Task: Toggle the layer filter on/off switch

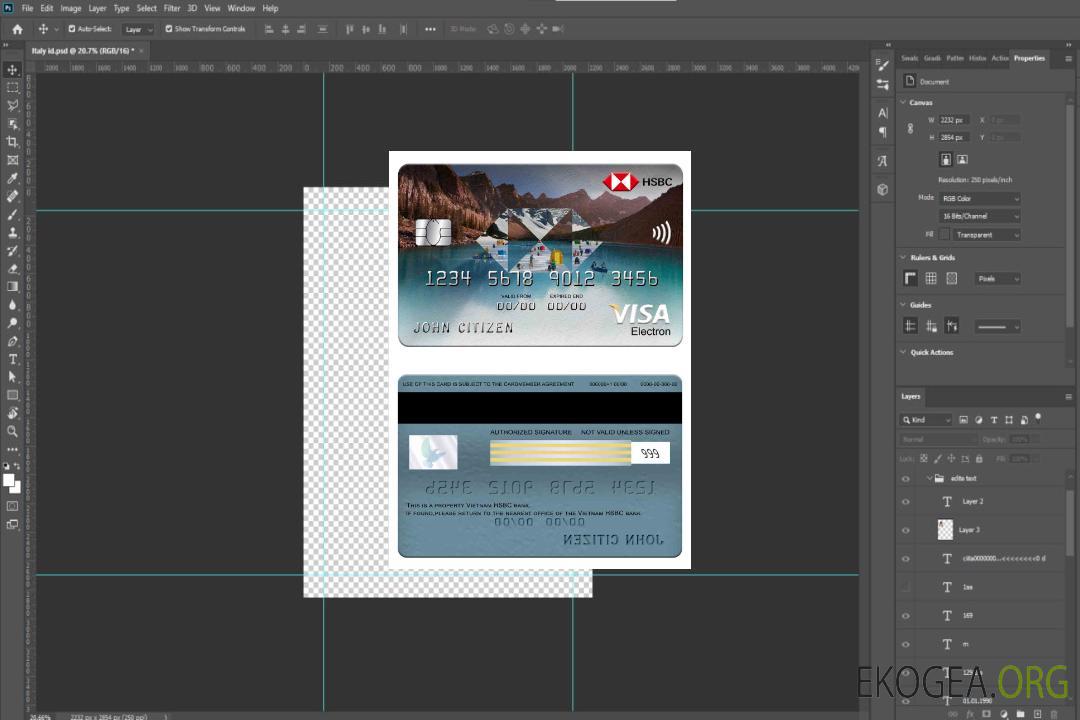Action: tap(1038, 418)
